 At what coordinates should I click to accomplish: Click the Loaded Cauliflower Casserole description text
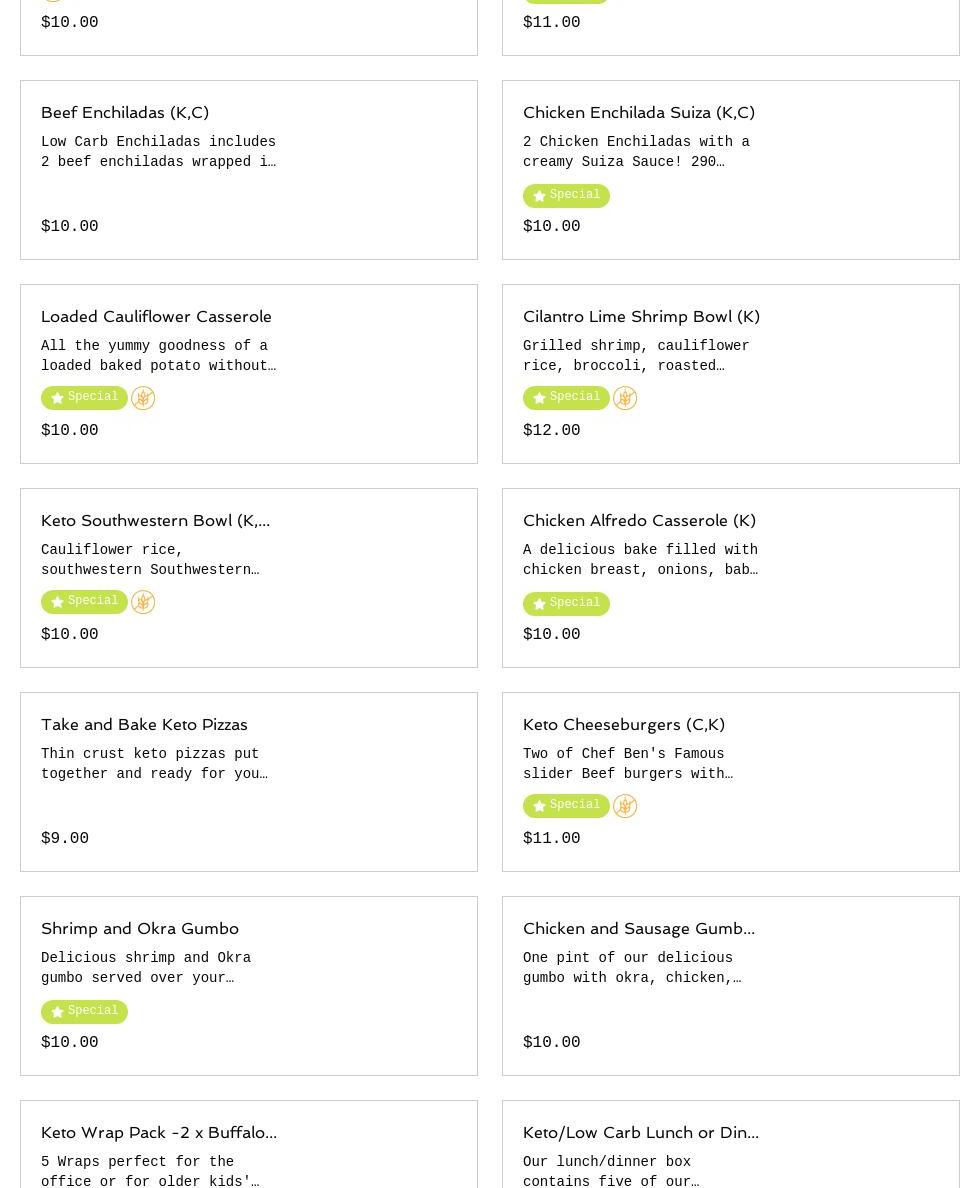coord(158,356)
